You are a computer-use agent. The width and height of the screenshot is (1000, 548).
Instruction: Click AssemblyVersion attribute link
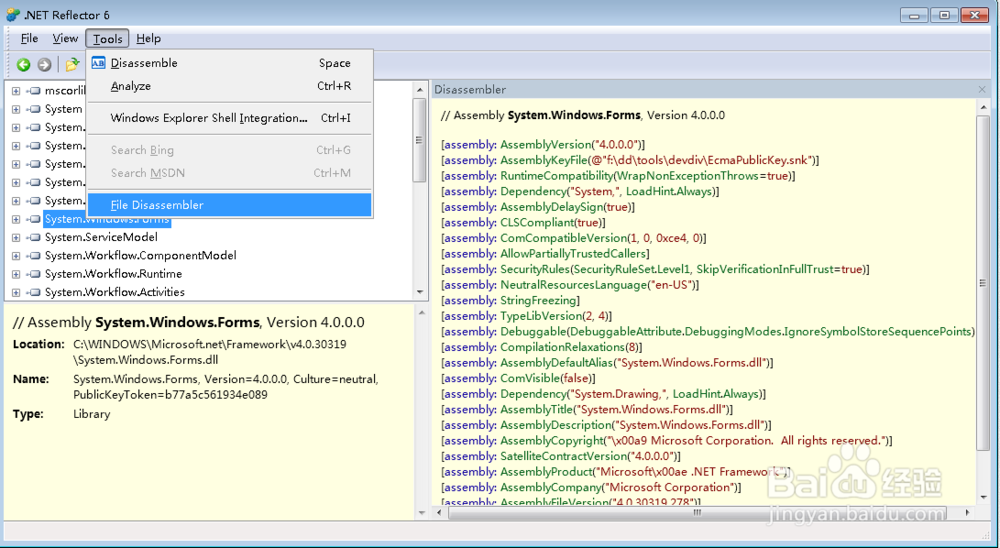tap(546, 145)
